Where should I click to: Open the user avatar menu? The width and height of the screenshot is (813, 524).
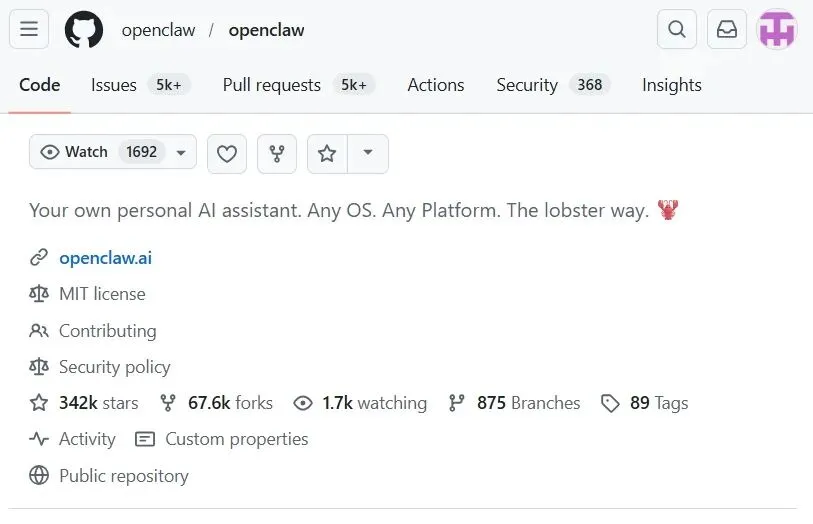point(777,30)
